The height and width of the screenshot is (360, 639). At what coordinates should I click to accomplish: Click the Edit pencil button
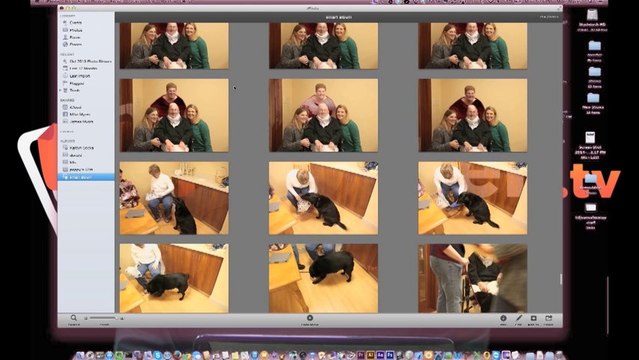click(518, 318)
